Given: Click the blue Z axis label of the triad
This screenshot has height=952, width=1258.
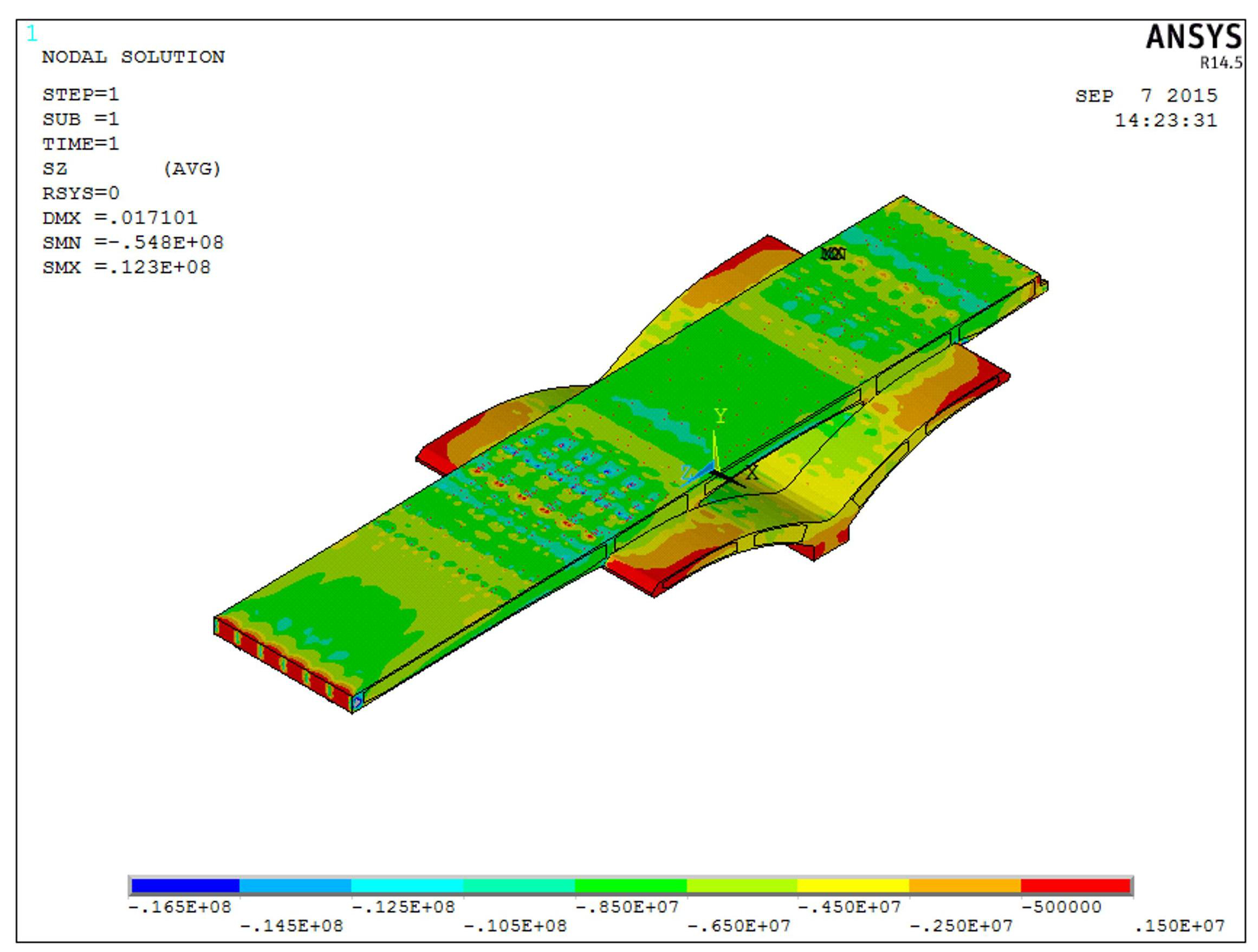Looking at the screenshot, I should (x=687, y=472).
